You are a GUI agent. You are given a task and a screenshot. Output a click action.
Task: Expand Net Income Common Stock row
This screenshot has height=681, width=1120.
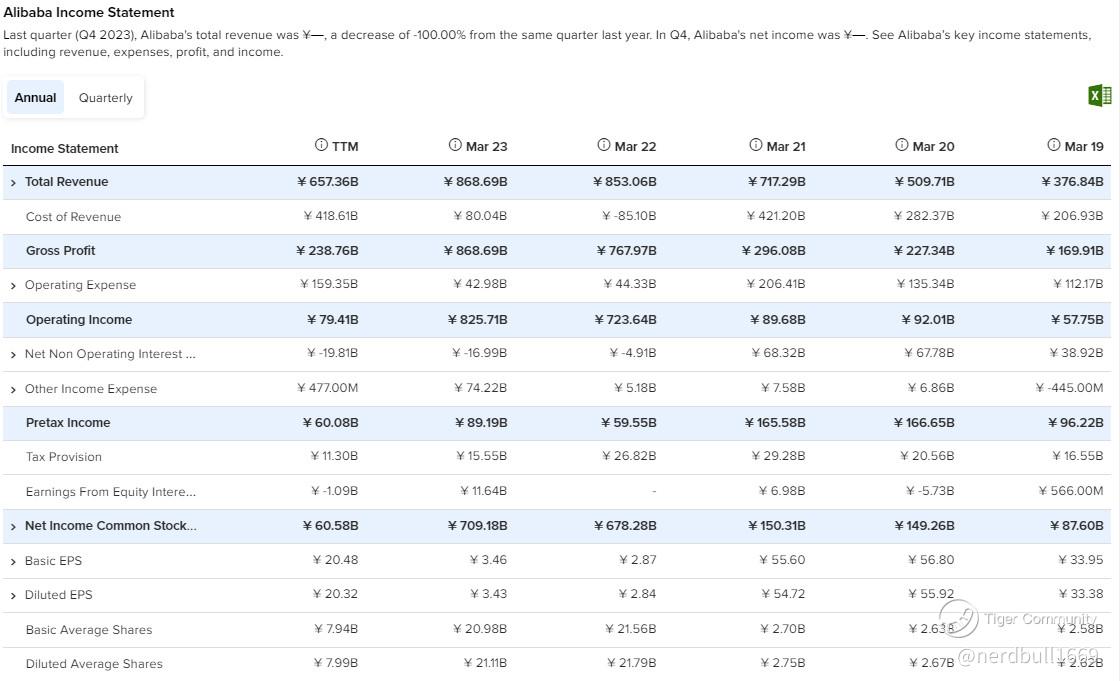13,527
